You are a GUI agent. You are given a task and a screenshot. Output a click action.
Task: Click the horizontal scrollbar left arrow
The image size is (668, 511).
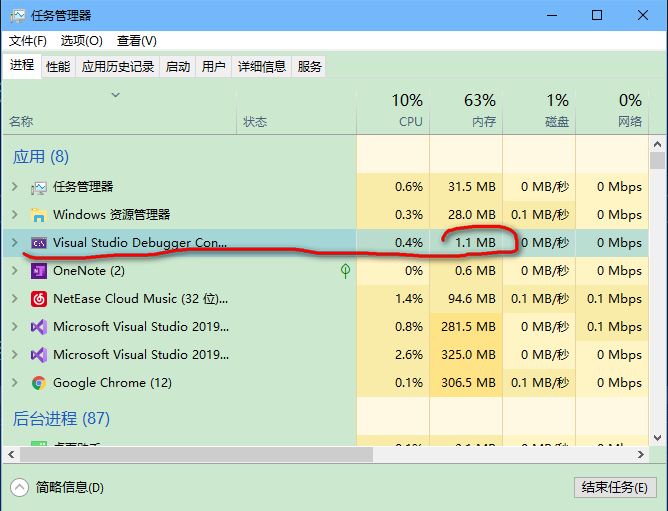[11, 455]
